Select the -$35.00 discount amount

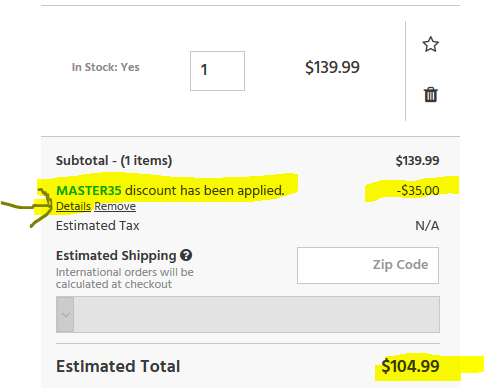tap(418, 190)
